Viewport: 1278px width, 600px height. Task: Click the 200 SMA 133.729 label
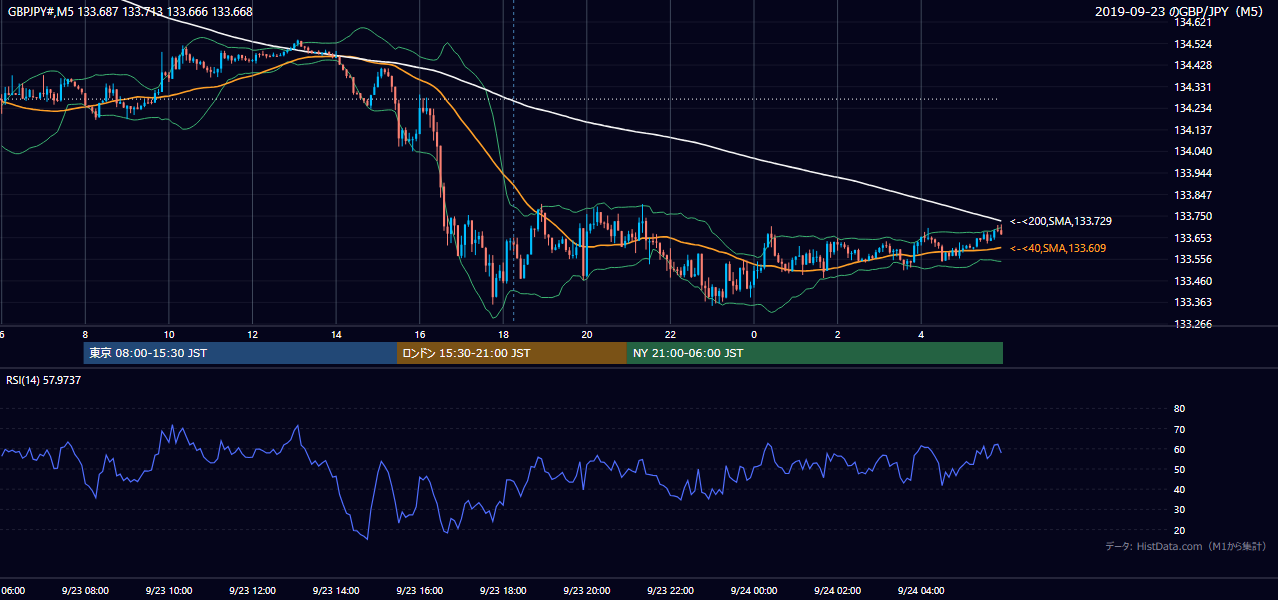(x=1061, y=221)
